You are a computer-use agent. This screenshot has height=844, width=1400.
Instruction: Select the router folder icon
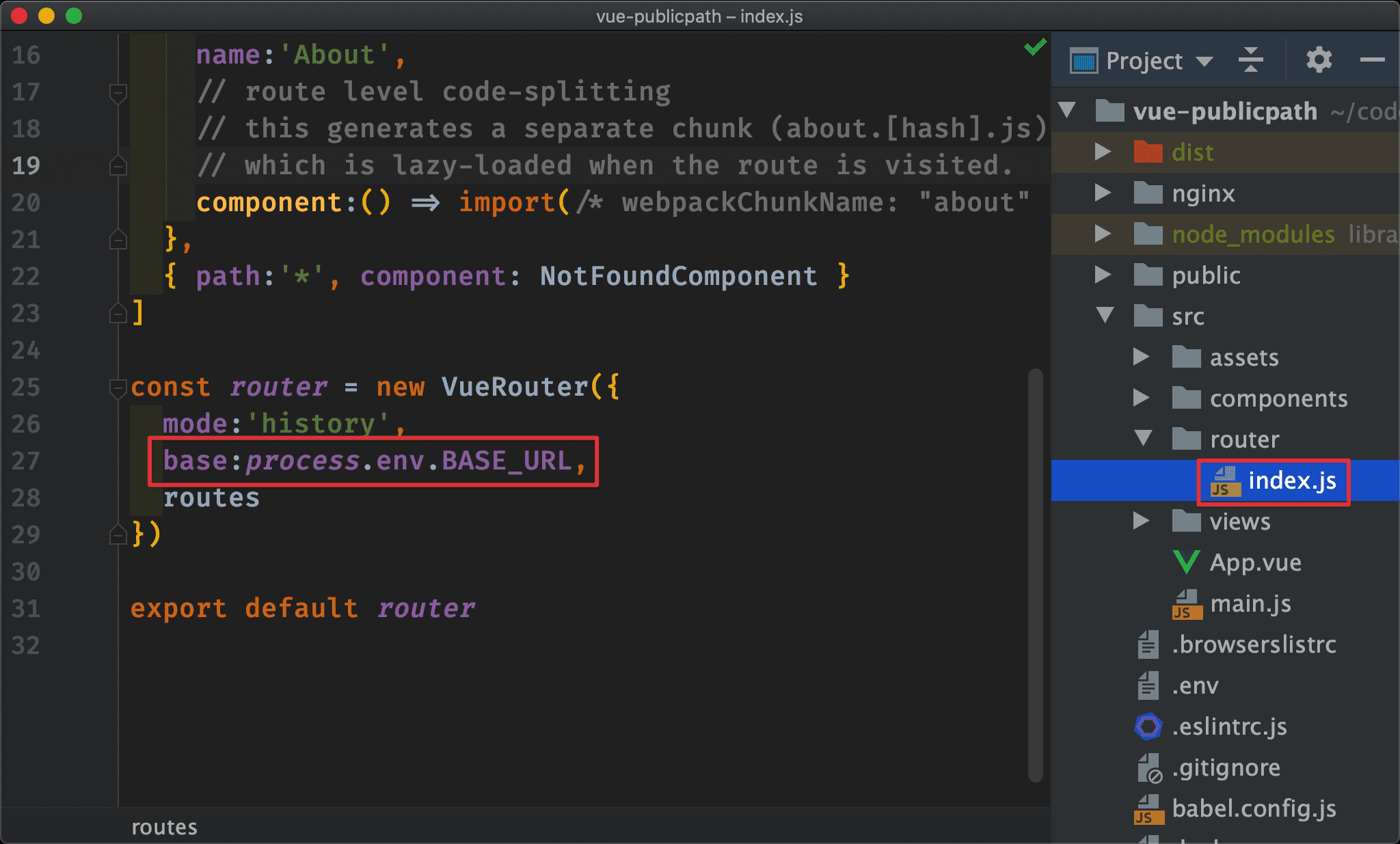point(1186,438)
